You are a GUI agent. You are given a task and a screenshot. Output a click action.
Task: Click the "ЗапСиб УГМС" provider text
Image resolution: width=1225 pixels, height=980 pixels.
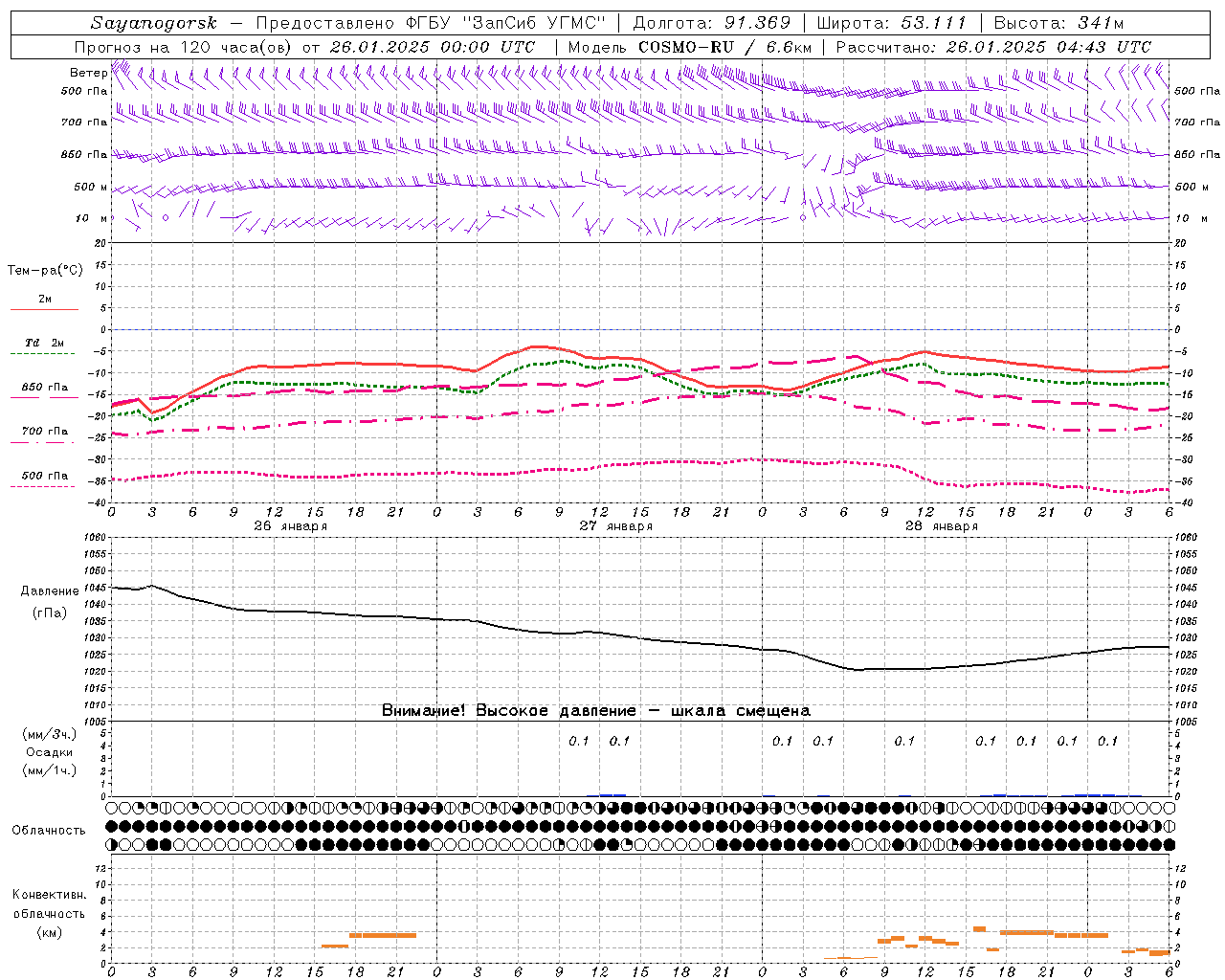tap(534, 23)
